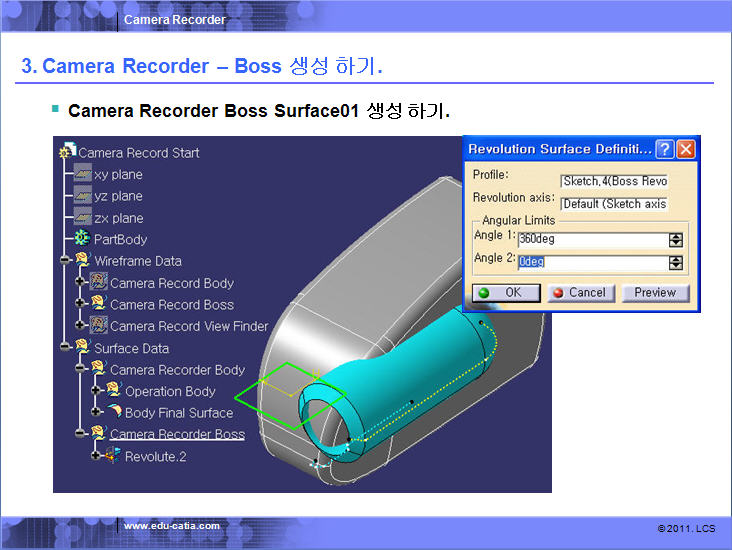Collapse the Surface Data node
This screenshot has width=732, height=550.
point(66,348)
